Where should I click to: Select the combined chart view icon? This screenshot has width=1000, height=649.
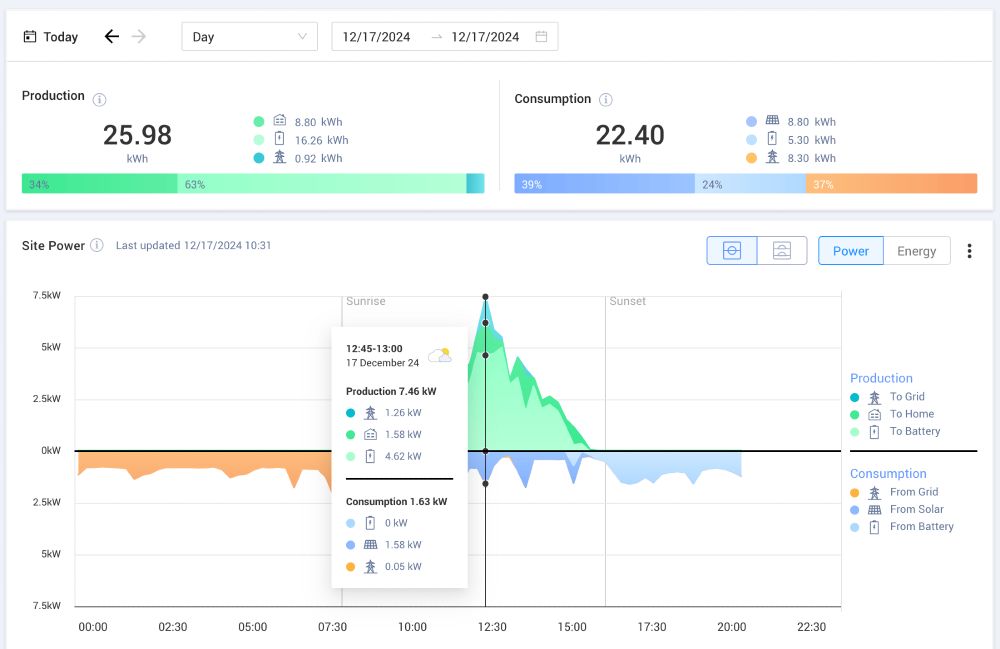click(x=732, y=251)
